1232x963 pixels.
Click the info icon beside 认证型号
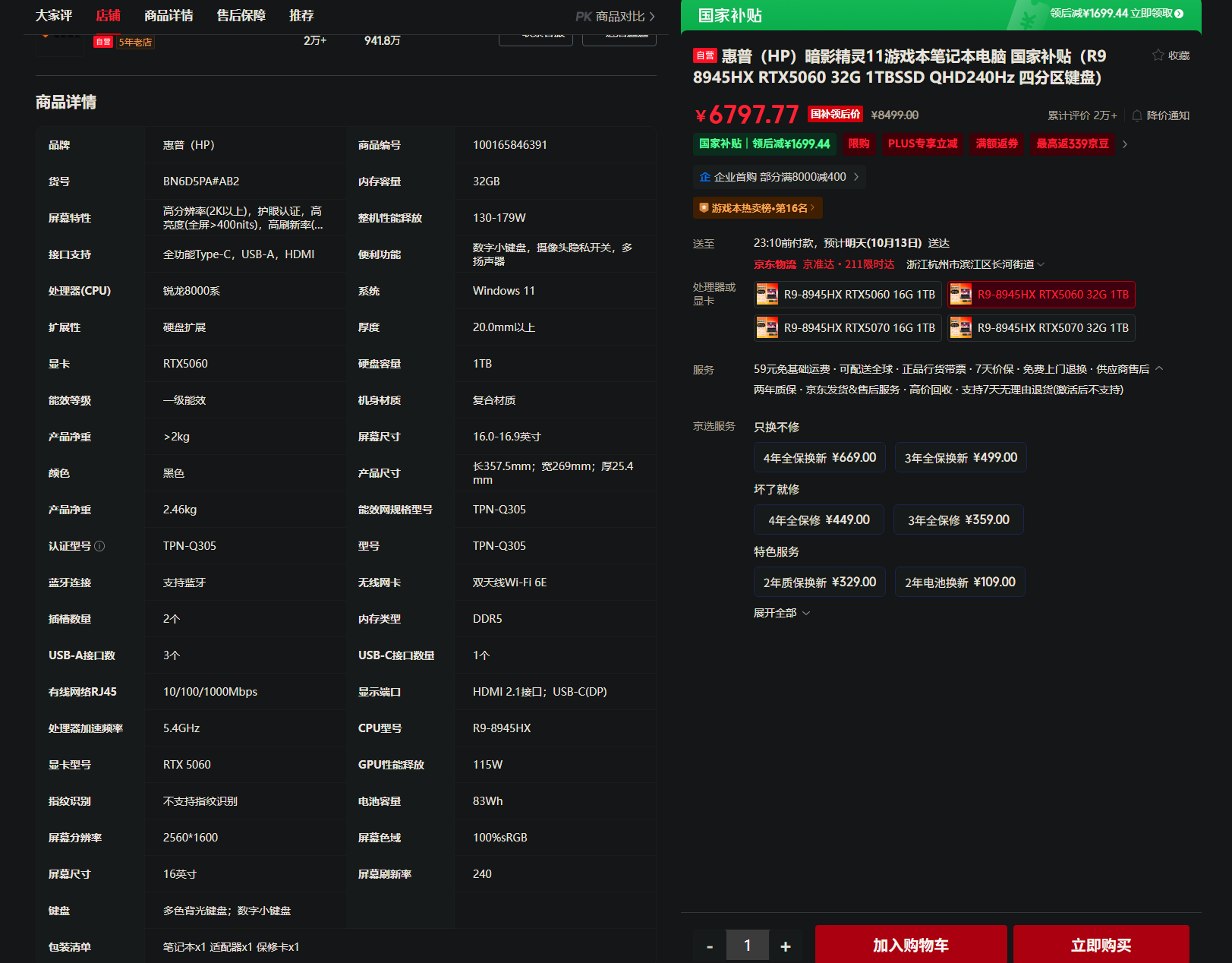pos(99,546)
